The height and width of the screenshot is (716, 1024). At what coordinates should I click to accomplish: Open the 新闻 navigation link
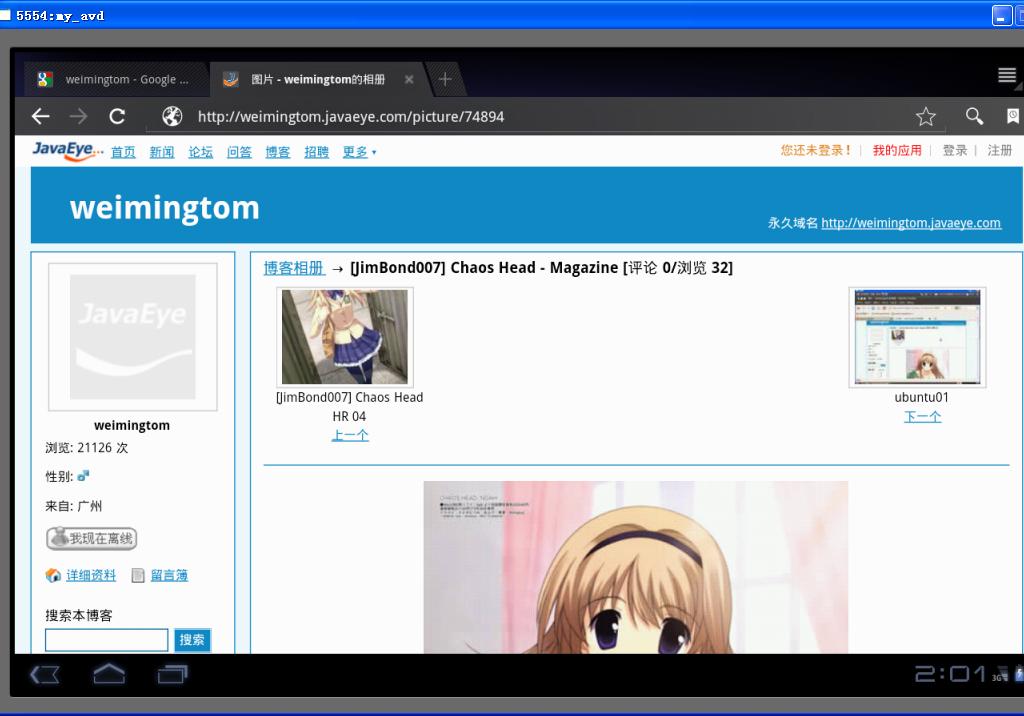click(162, 152)
